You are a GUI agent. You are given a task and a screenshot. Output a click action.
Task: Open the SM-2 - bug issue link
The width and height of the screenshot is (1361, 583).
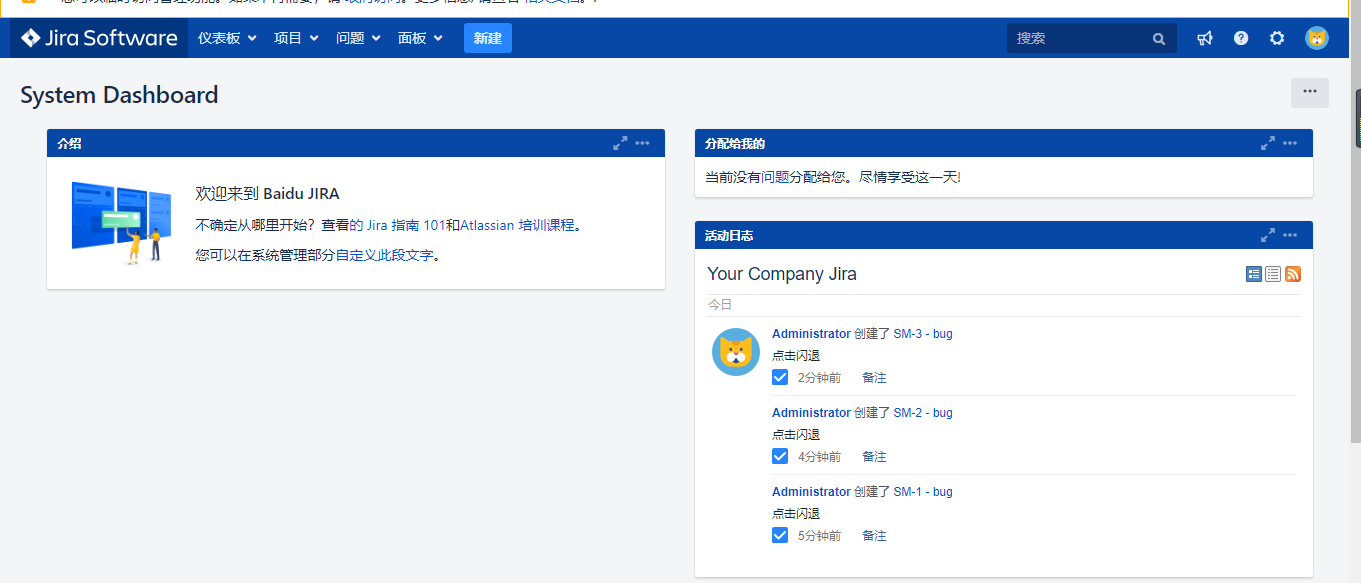[923, 413]
